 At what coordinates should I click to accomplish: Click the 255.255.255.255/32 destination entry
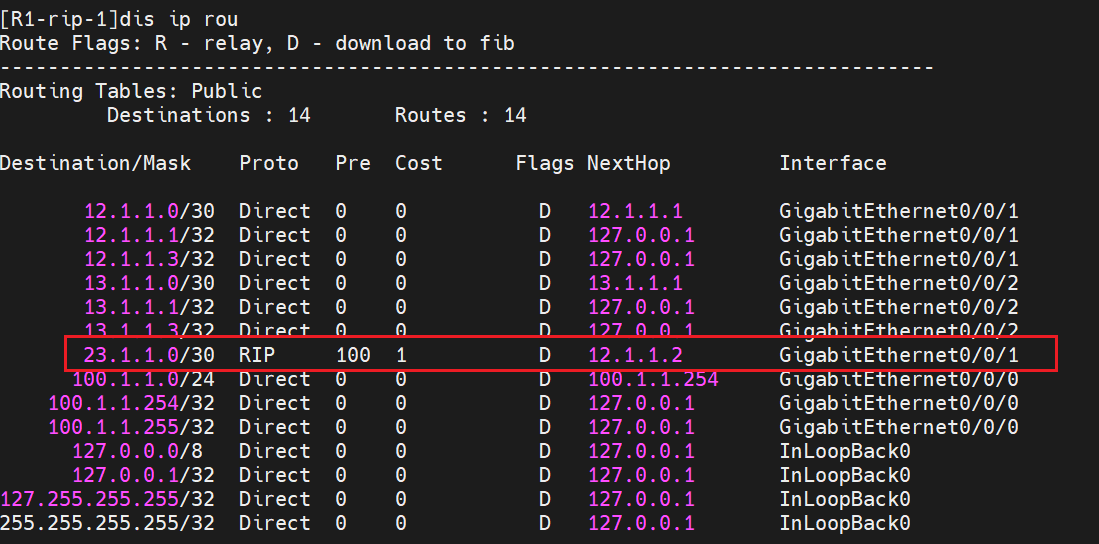tap(107, 523)
